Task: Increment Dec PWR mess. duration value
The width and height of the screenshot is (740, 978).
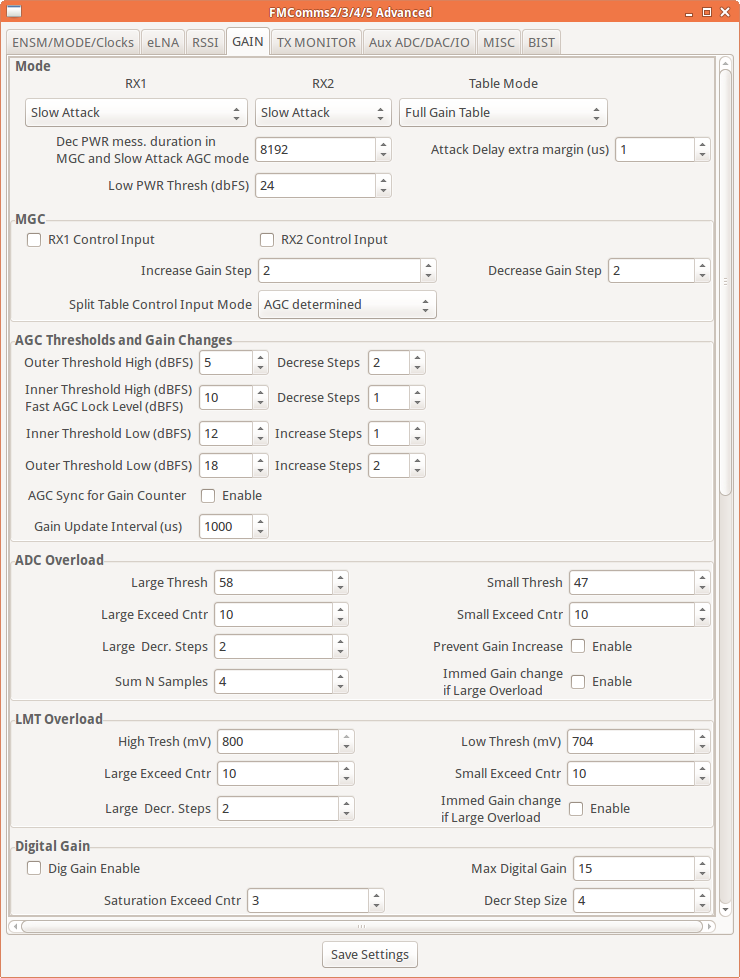Action: (384, 144)
